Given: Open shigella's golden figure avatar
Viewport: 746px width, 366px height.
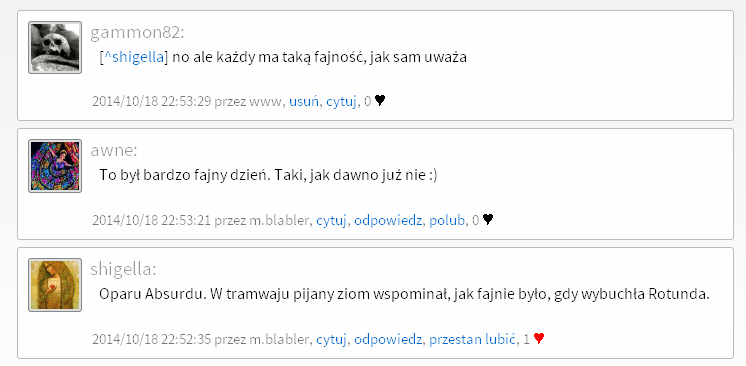Looking at the screenshot, I should [x=55, y=285].
